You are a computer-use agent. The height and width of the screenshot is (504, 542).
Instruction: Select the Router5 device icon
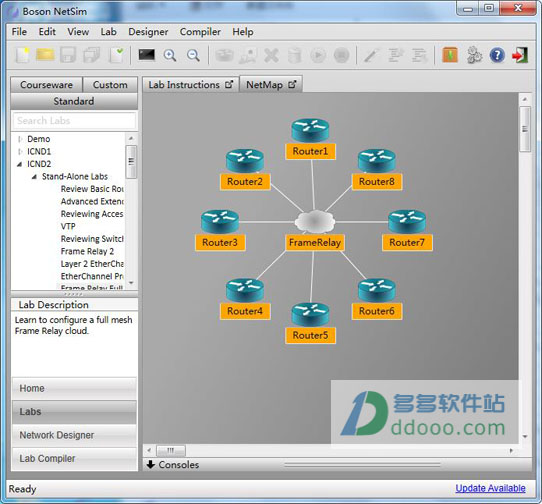310,315
